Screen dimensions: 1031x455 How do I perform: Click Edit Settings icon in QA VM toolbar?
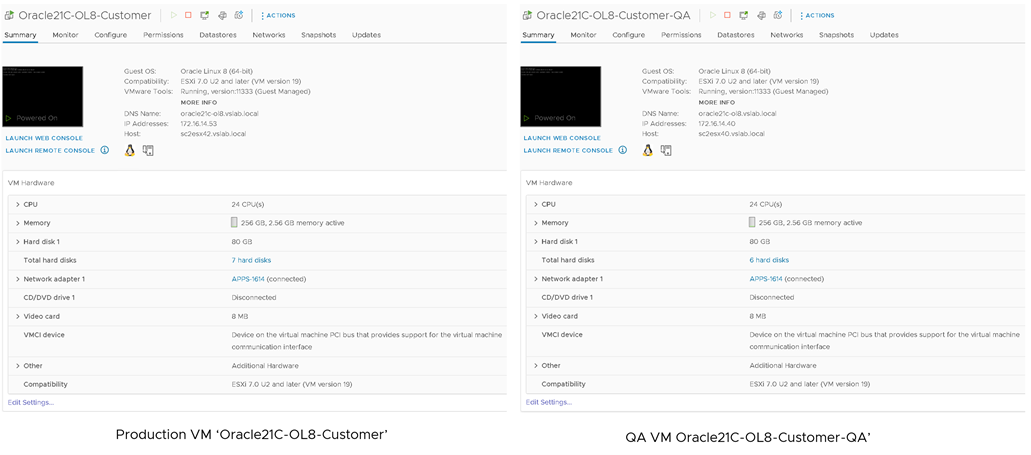coord(761,14)
